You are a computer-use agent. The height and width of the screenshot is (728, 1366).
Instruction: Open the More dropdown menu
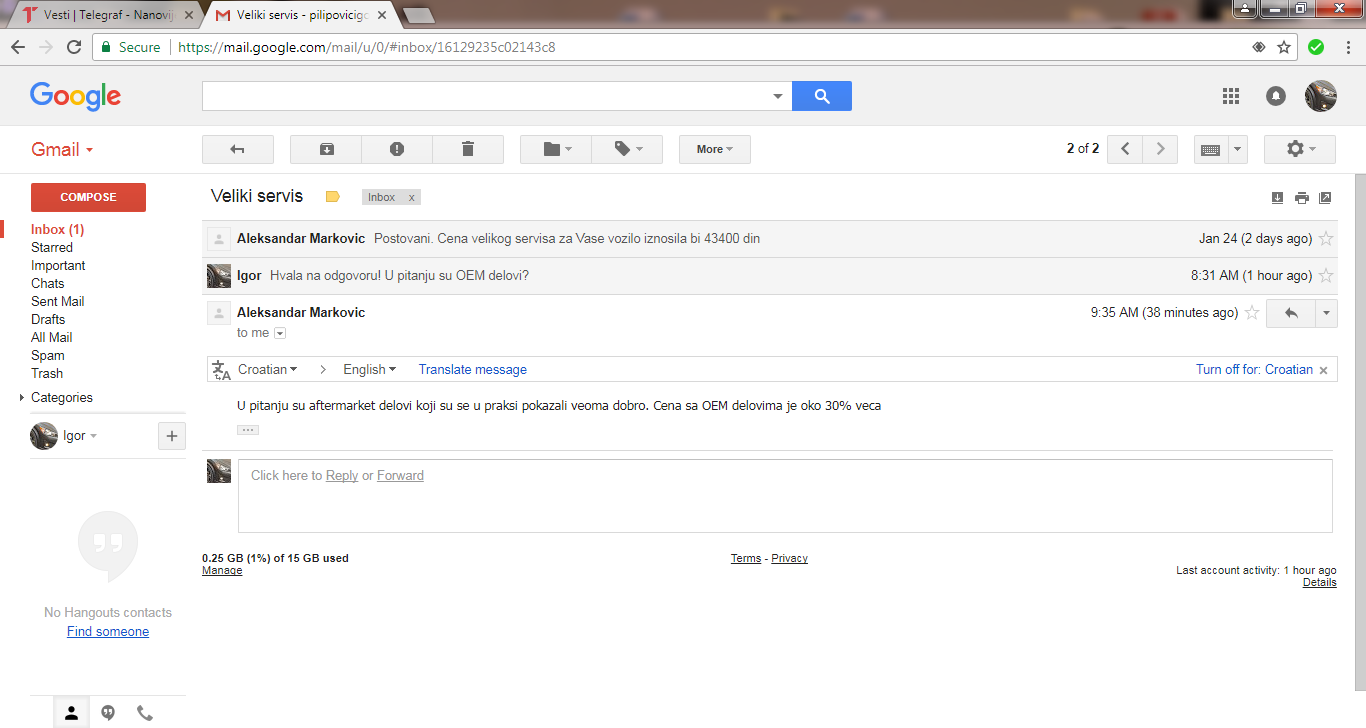(715, 149)
